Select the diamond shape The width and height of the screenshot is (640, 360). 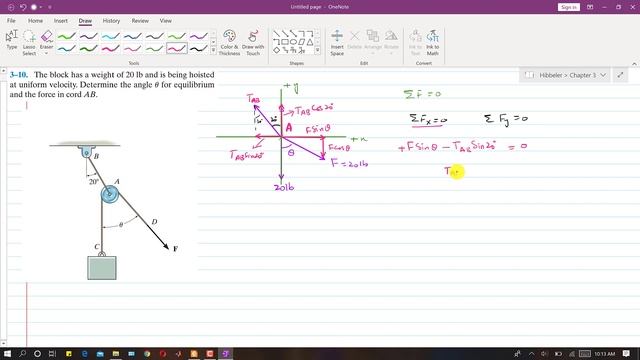(x=276, y=50)
